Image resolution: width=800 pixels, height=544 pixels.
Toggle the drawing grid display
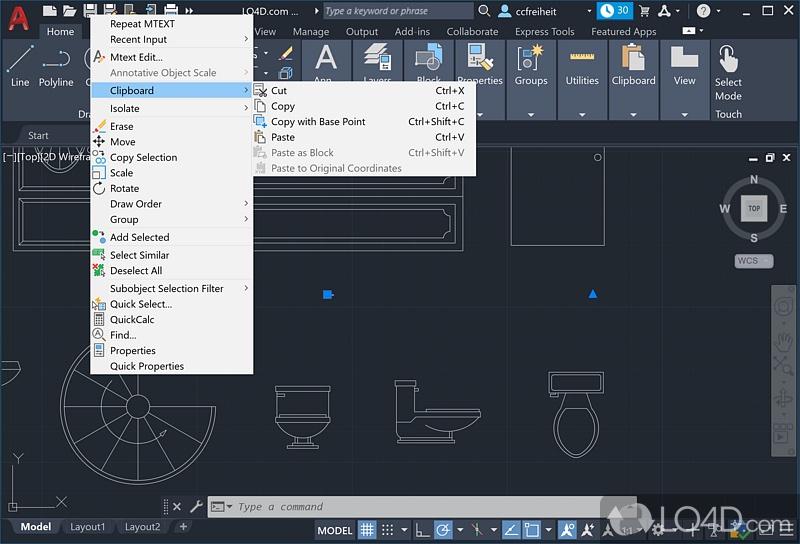(x=368, y=530)
